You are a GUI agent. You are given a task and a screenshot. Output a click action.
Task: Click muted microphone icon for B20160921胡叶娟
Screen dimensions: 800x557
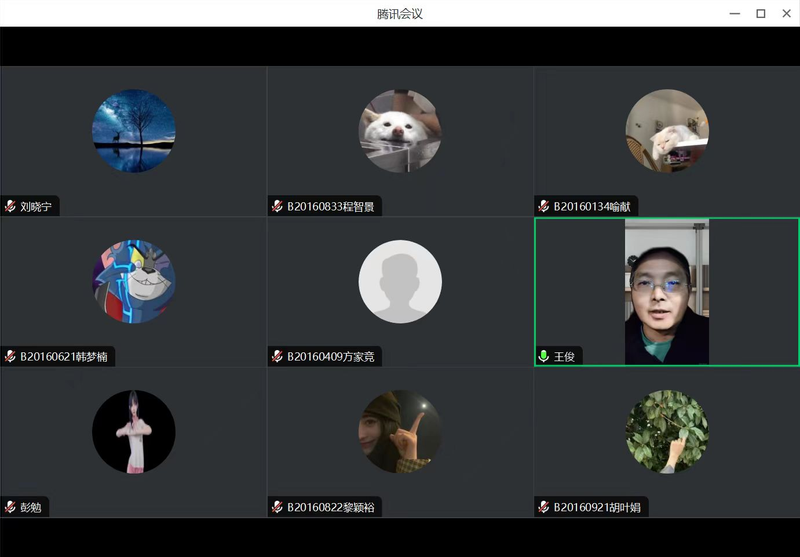click(x=544, y=507)
